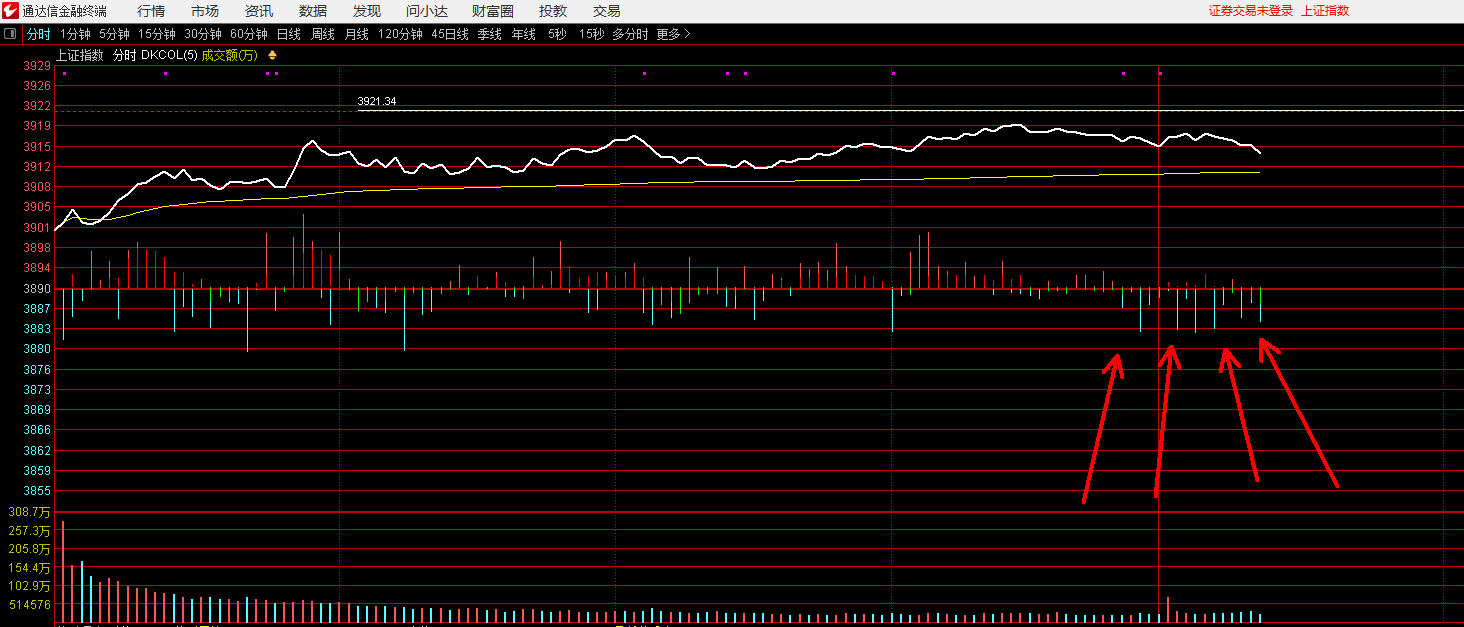
Task: Click the 3915 price axis label
Action: click(36, 147)
